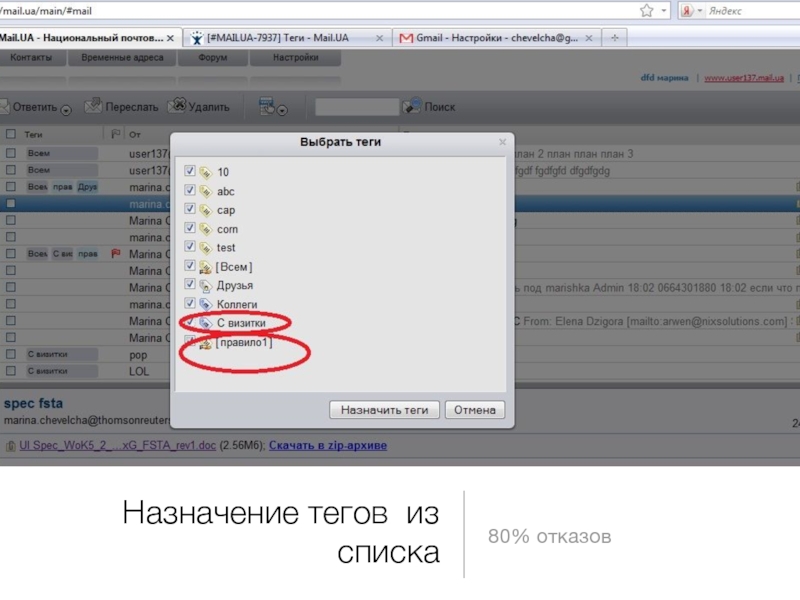
Task: Open the UI Spec_WoK5 doc attachment link
Action: (117, 445)
